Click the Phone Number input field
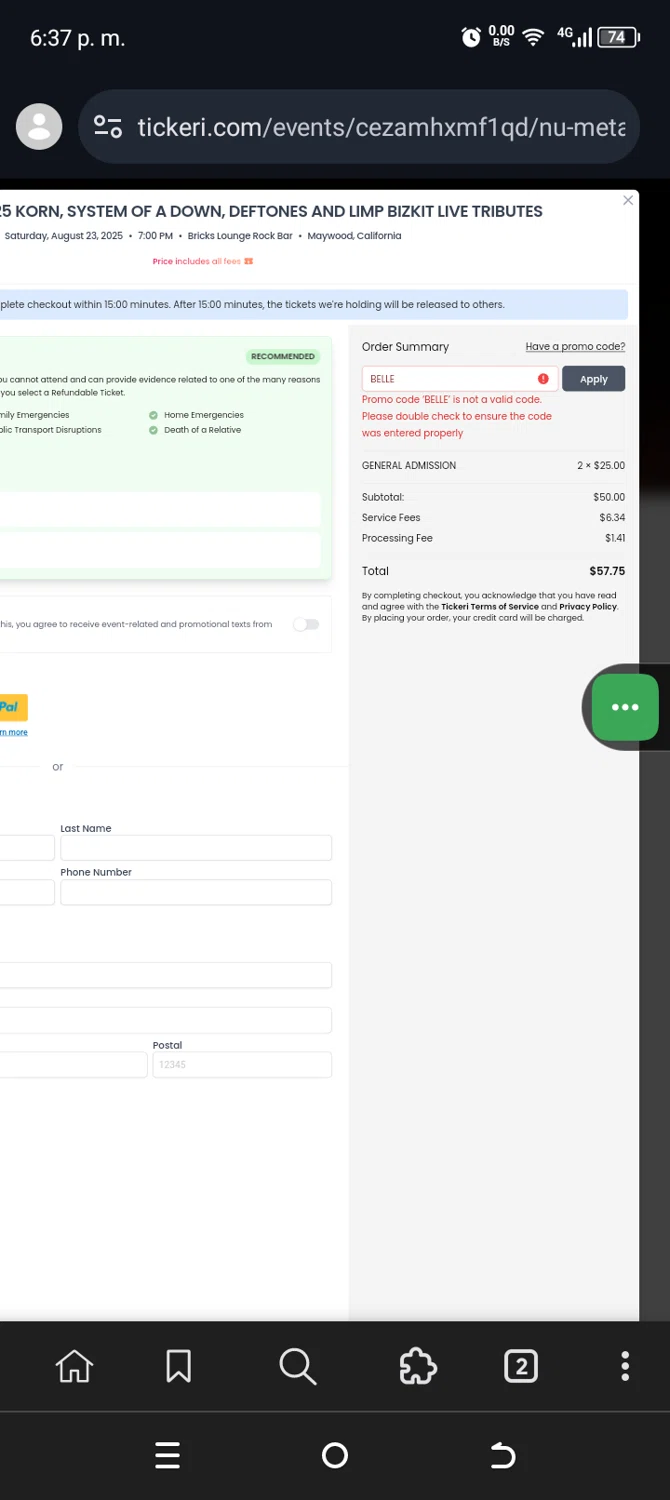The width and height of the screenshot is (670, 1500). coord(196,892)
